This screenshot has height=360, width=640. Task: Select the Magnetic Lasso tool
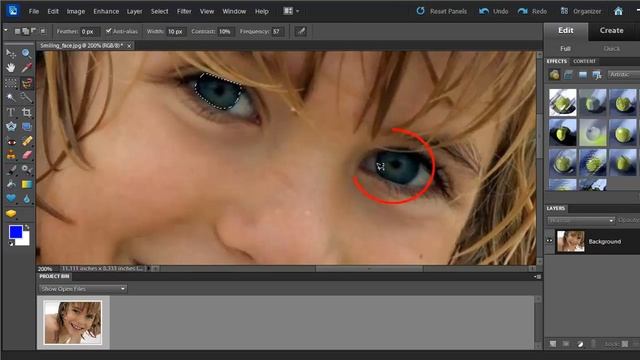point(26,83)
